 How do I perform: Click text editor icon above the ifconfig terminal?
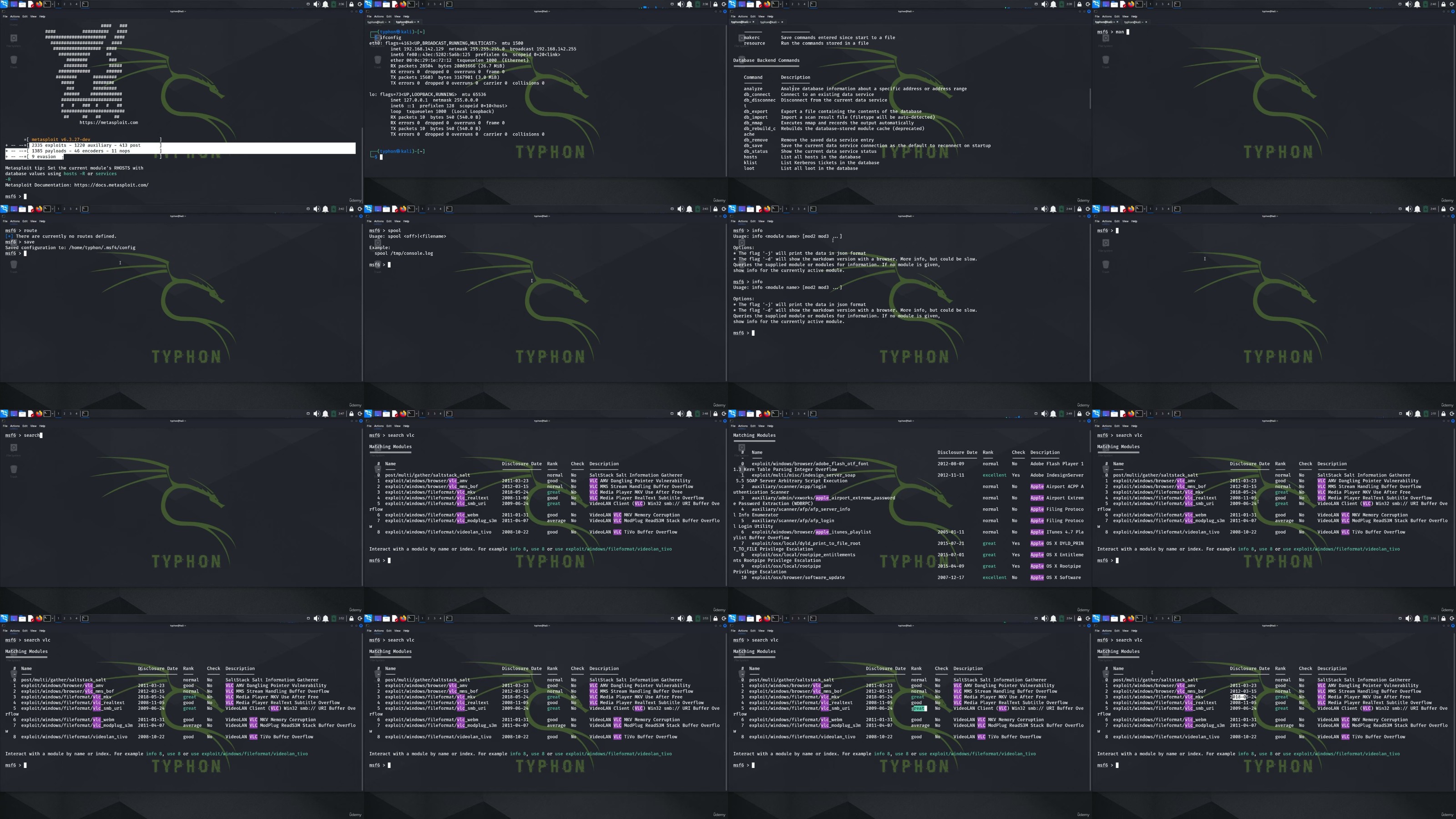394,4
